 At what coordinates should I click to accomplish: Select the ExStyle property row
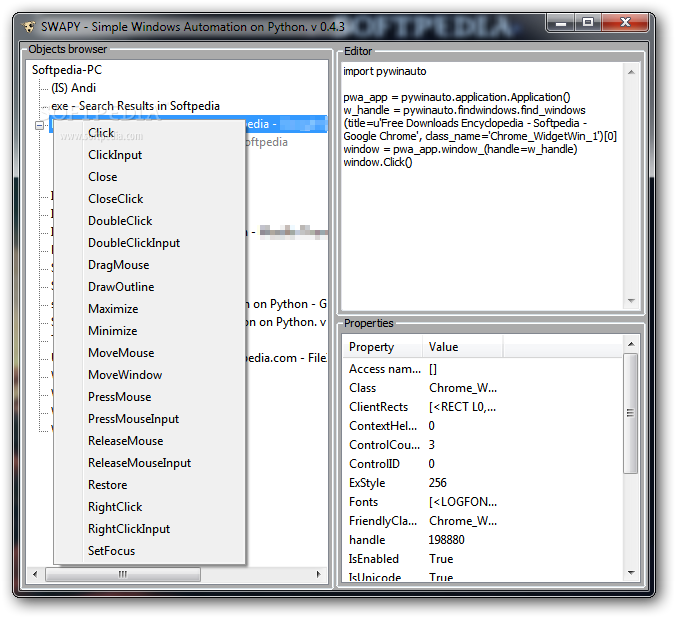pos(483,483)
